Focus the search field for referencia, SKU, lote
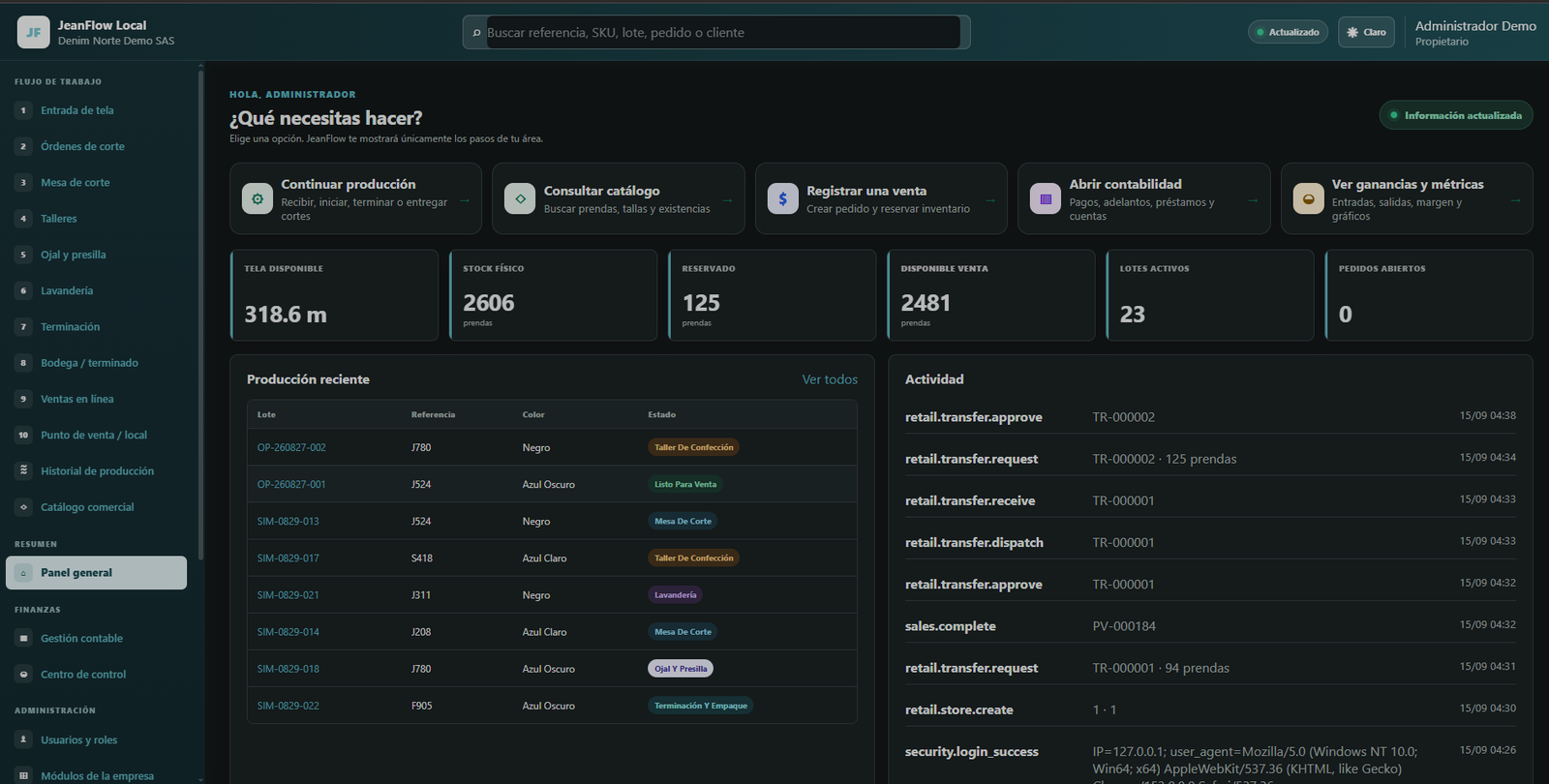 [x=723, y=32]
